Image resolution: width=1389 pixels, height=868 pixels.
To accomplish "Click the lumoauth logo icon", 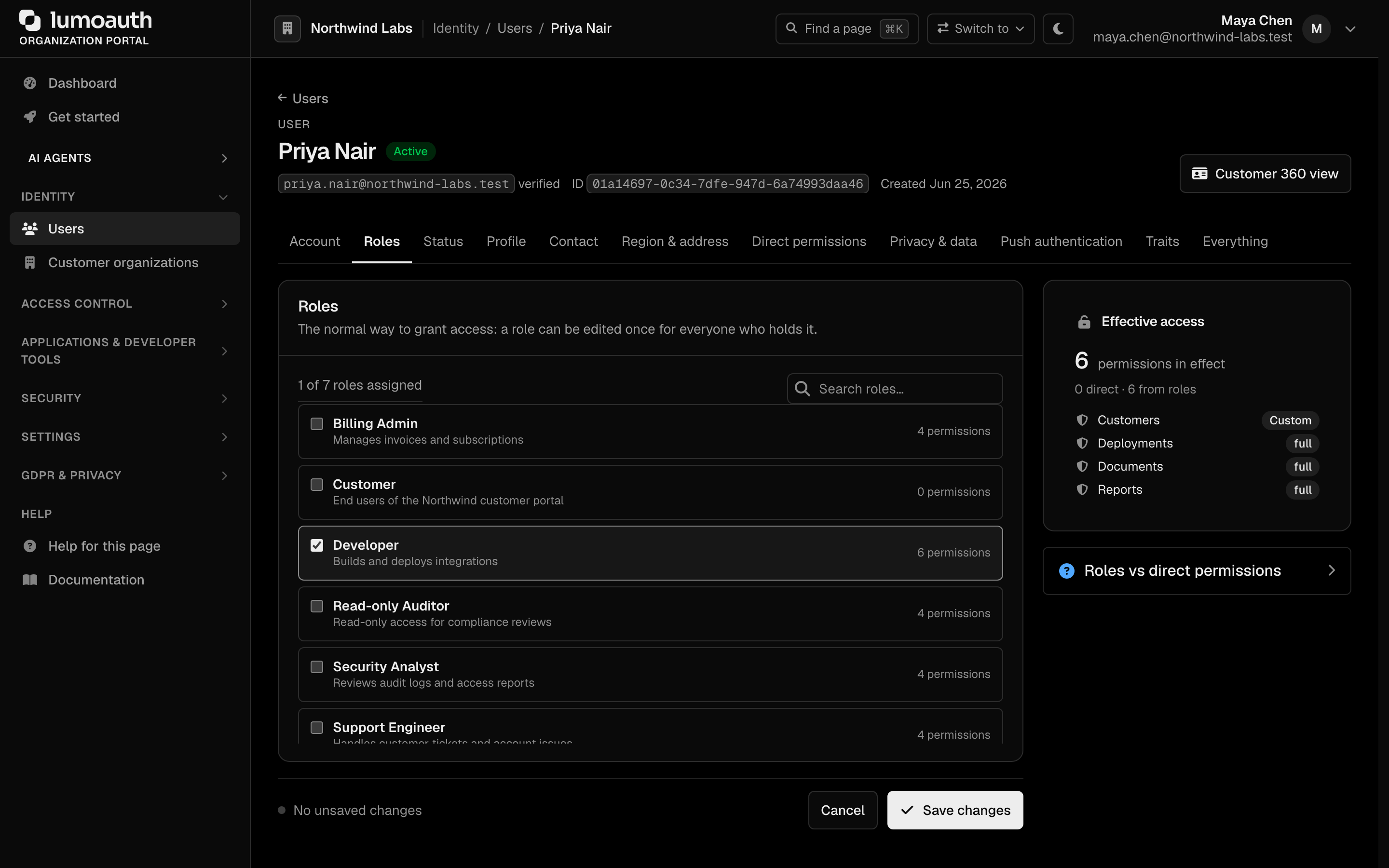I will pos(30,20).
